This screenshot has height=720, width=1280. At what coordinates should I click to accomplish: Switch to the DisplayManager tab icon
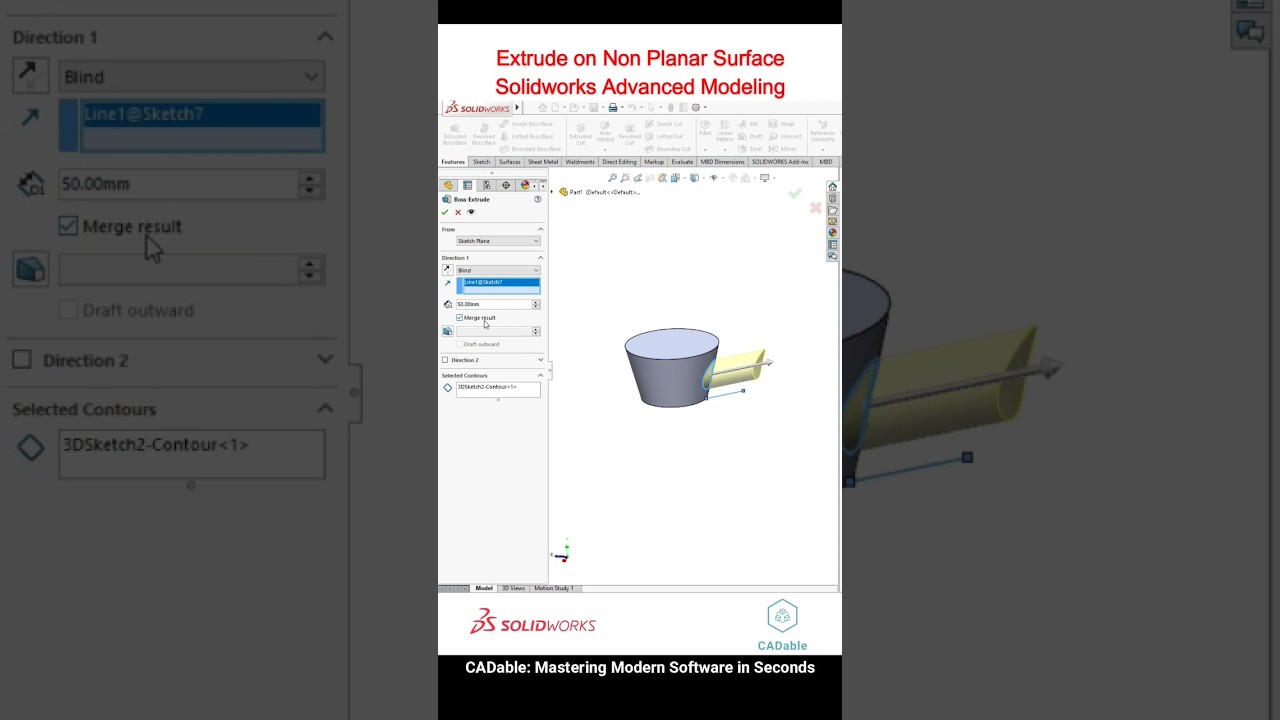(524, 185)
